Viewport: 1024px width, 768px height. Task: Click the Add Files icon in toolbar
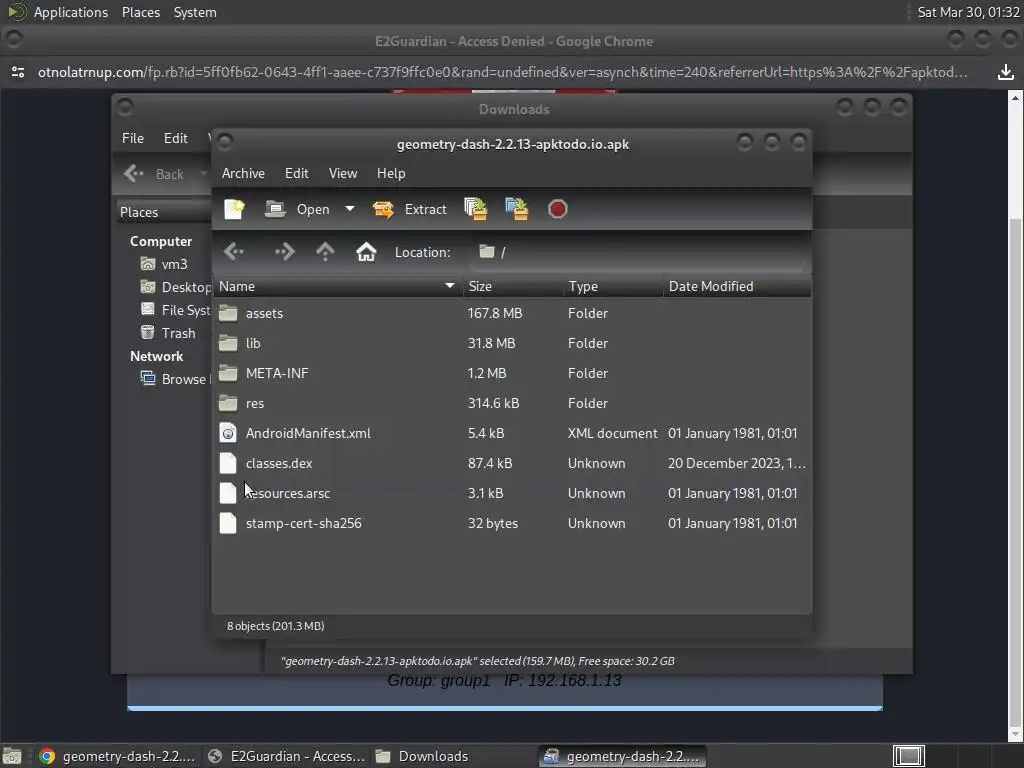pos(475,209)
